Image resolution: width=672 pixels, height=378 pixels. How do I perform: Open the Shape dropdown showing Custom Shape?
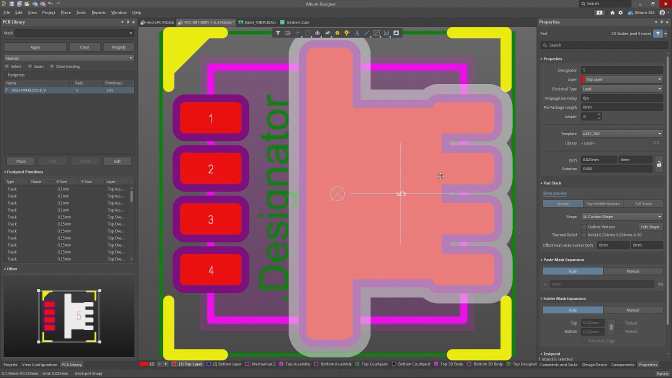coord(622,216)
